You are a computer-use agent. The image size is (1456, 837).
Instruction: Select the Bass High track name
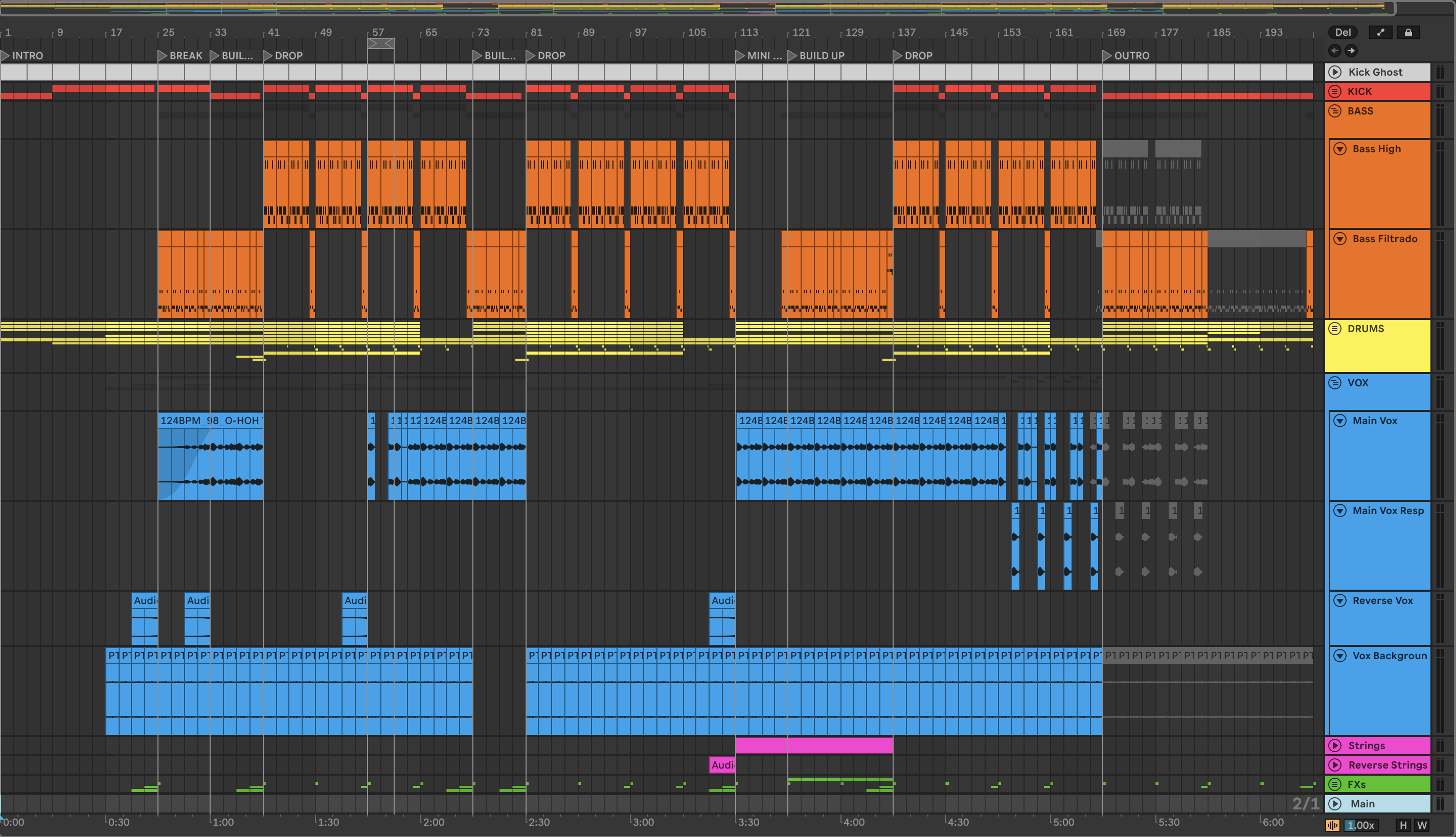click(x=1377, y=149)
